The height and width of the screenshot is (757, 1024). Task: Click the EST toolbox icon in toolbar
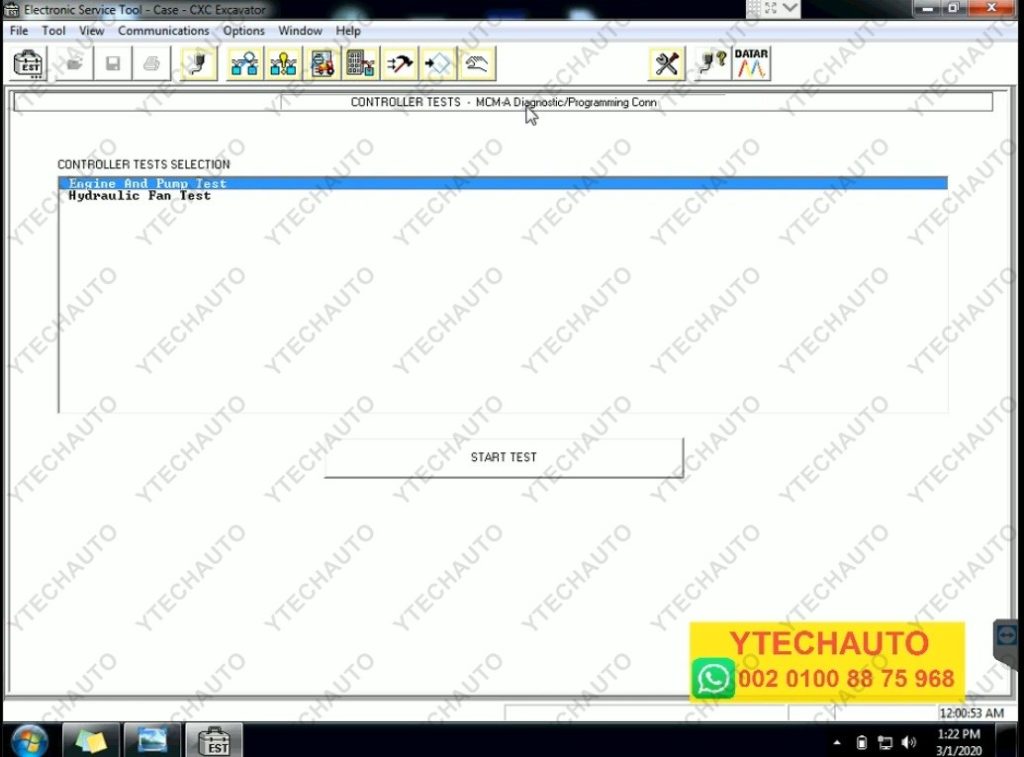[29, 64]
